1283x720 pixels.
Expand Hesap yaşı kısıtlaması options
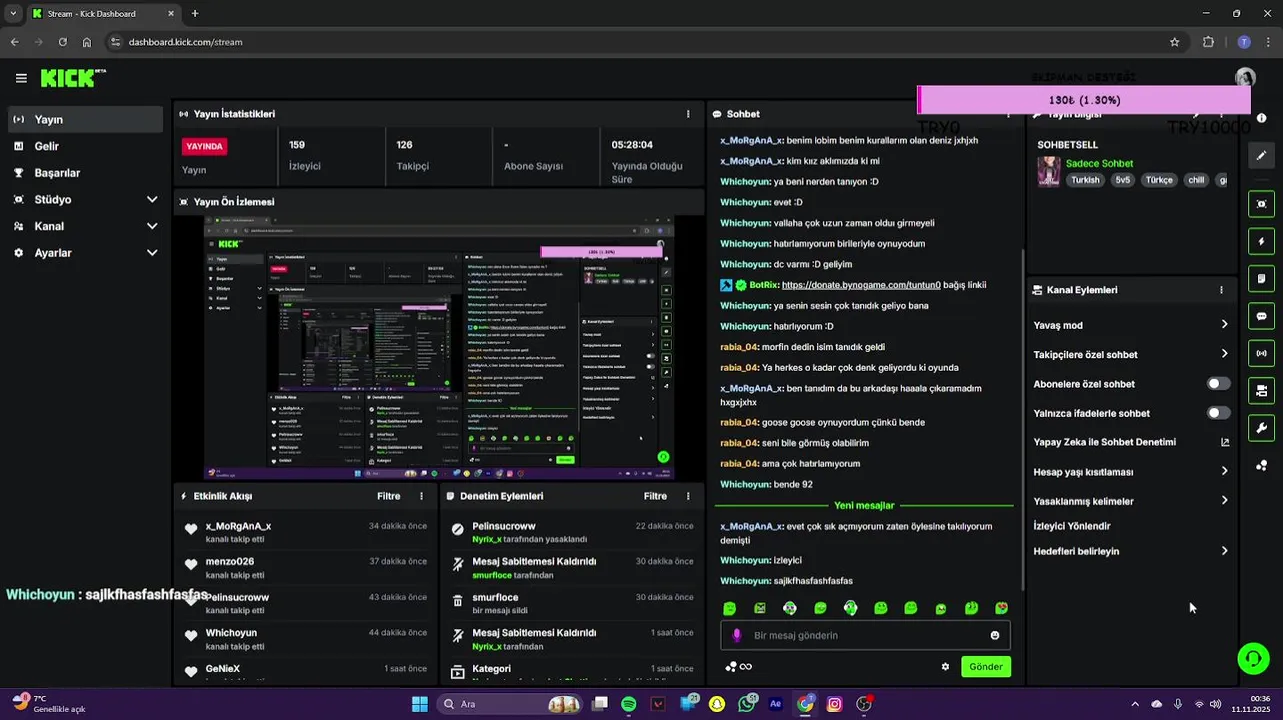pos(1131,472)
